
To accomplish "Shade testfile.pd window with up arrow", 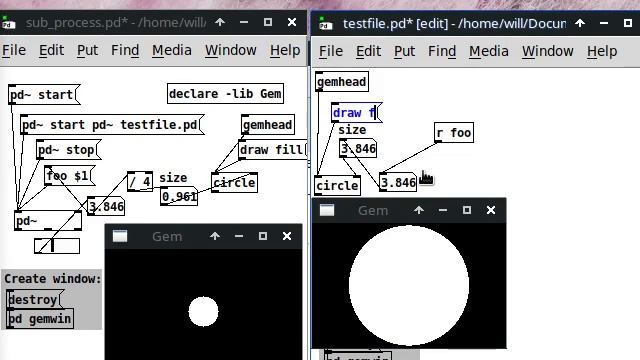I will pos(580,23).
